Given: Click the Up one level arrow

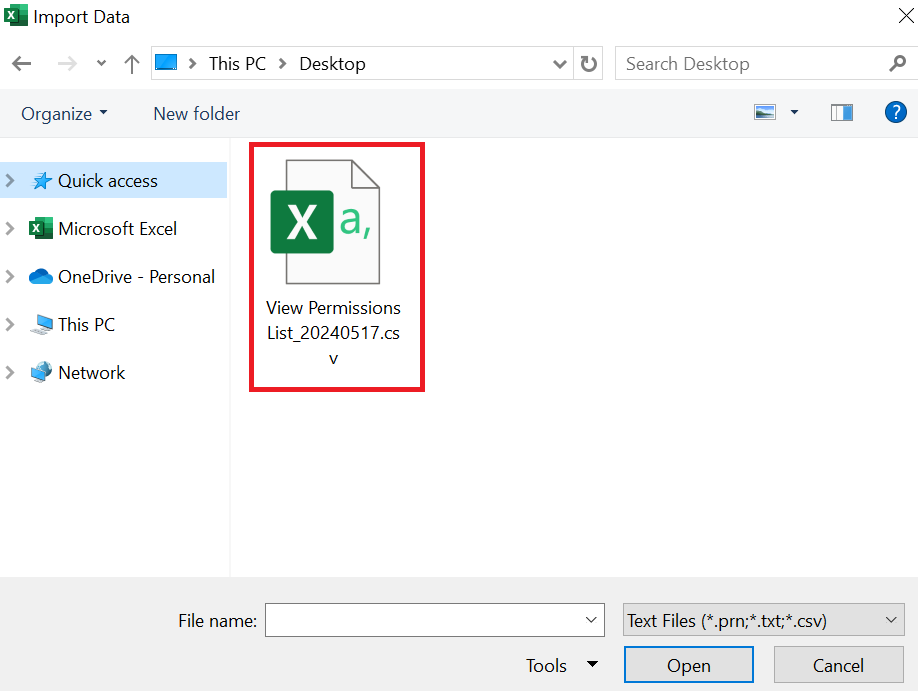Looking at the screenshot, I should [131, 64].
